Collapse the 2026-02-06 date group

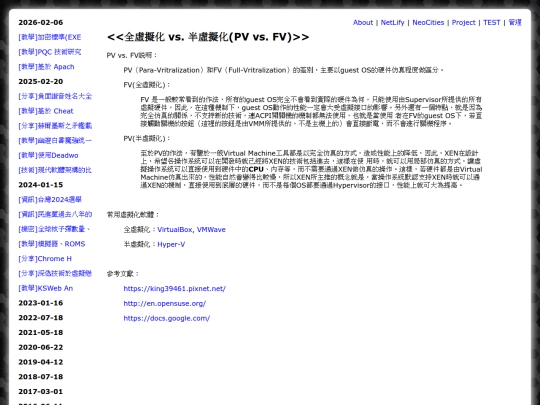coord(41,22)
